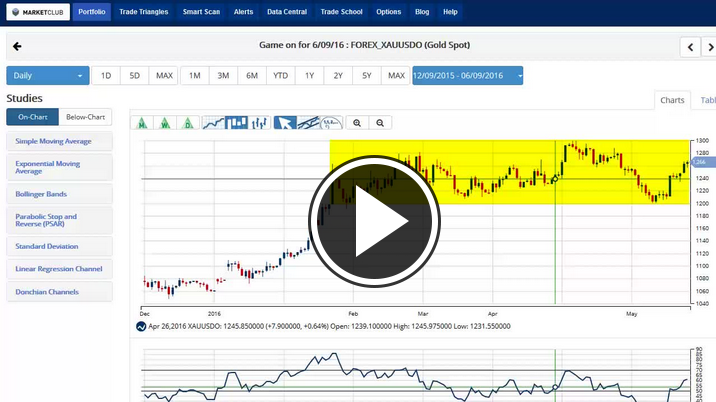The image size is (716, 402).
Task: Play the video with the play button
Action: tap(374, 222)
